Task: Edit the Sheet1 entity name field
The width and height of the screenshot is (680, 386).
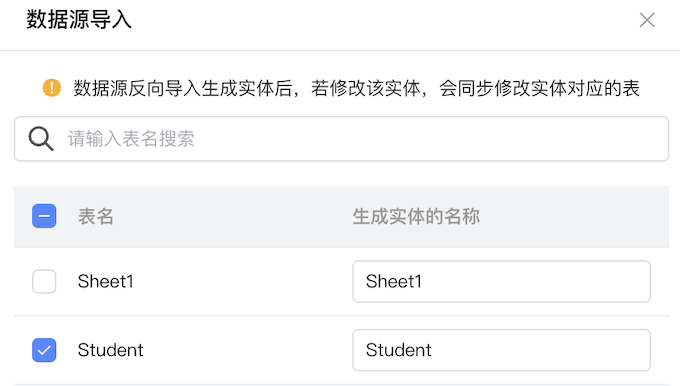Action: [x=501, y=281]
